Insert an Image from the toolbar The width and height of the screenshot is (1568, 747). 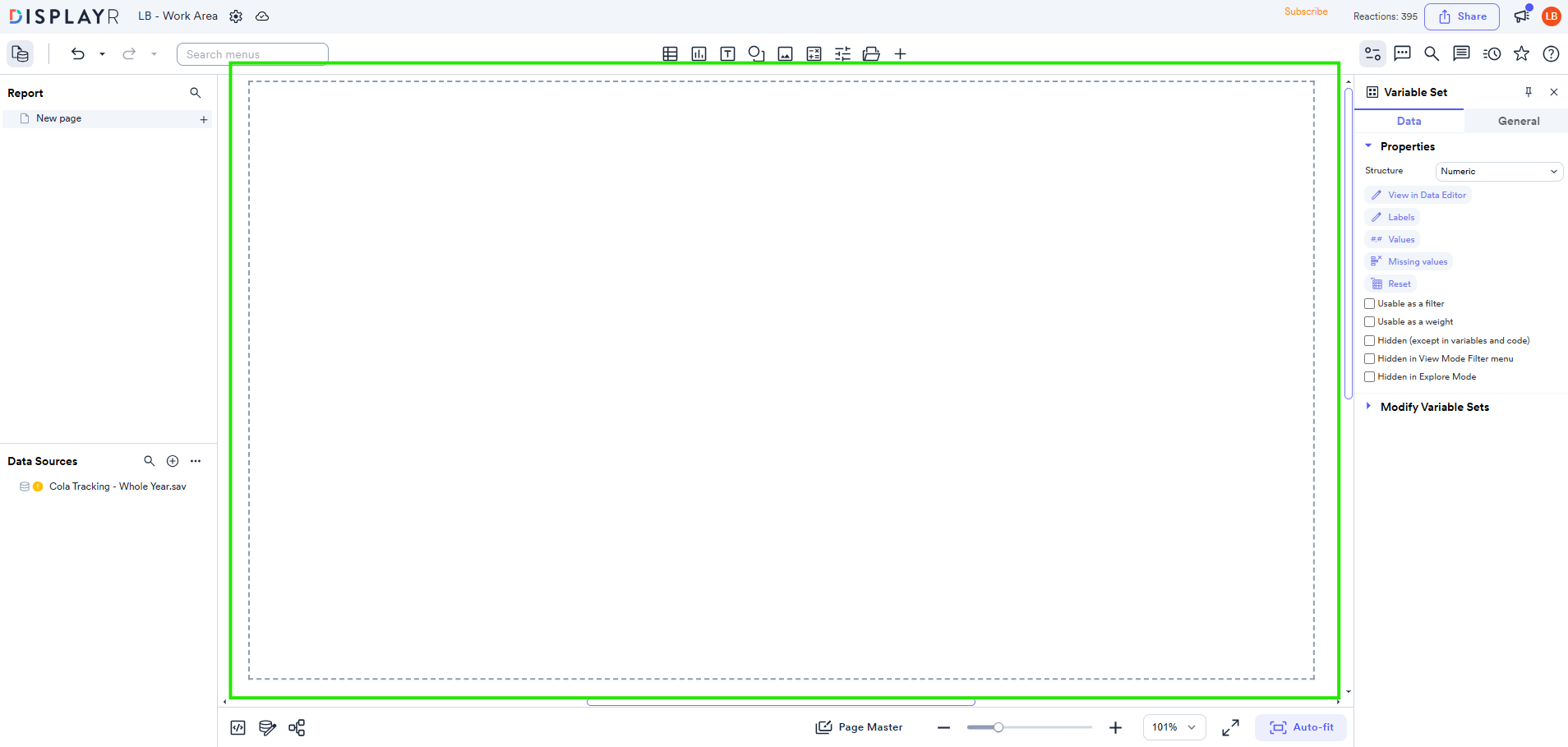point(785,53)
